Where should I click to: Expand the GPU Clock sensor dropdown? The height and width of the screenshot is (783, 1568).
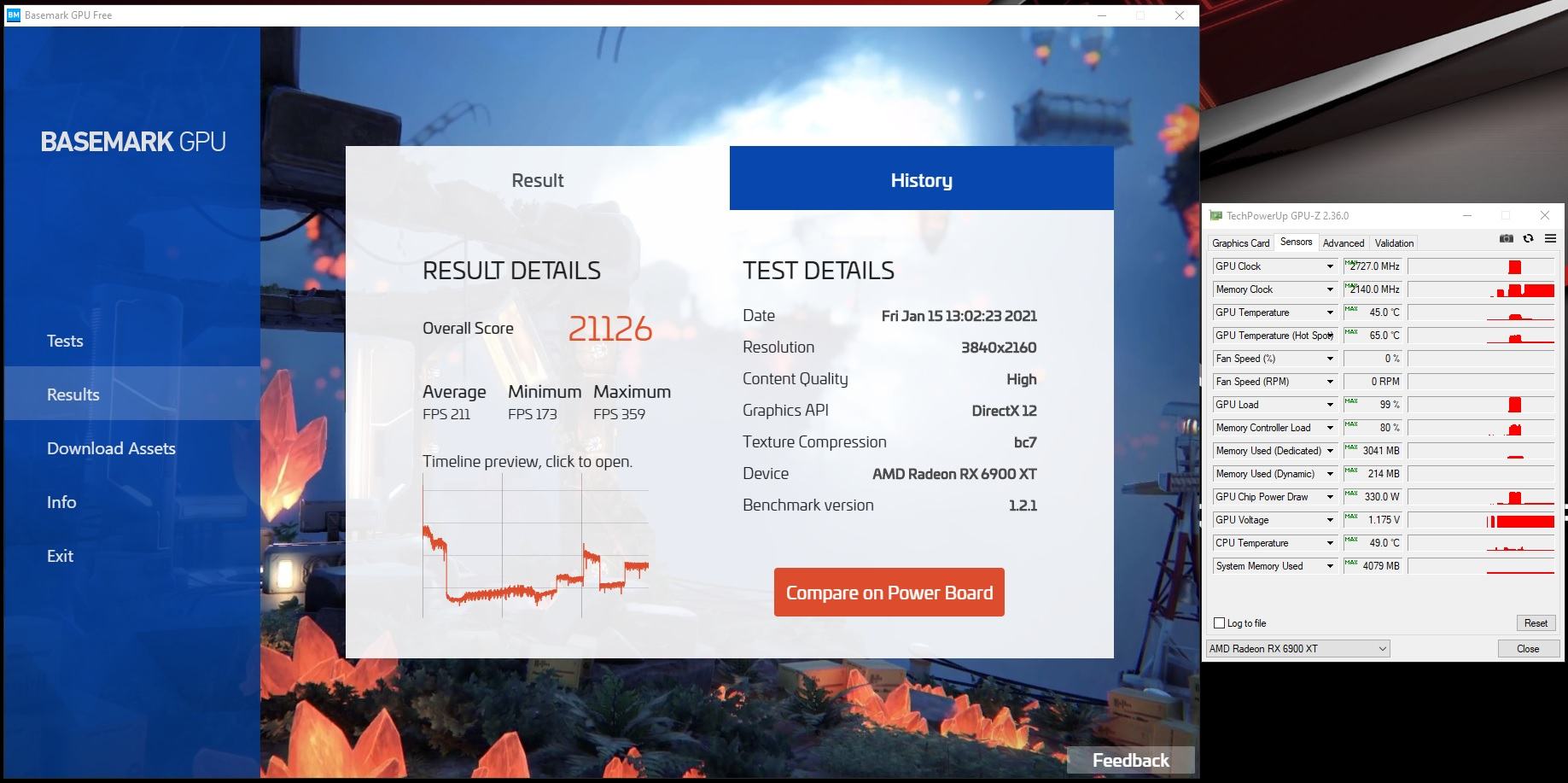pos(1329,266)
